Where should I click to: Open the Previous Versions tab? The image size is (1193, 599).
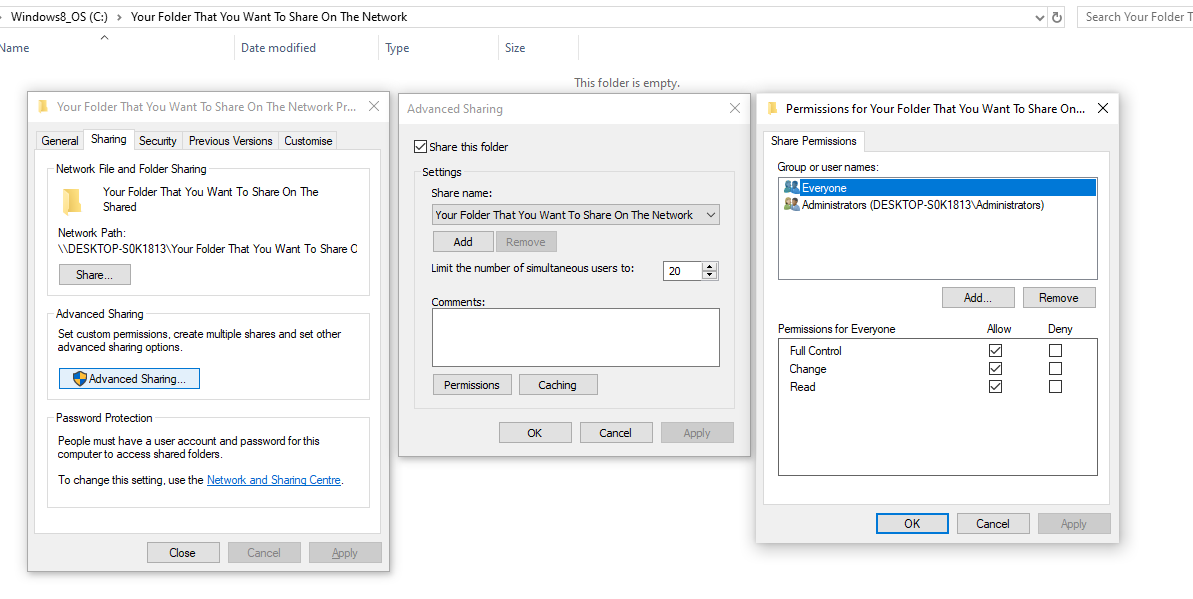click(231, 141)
